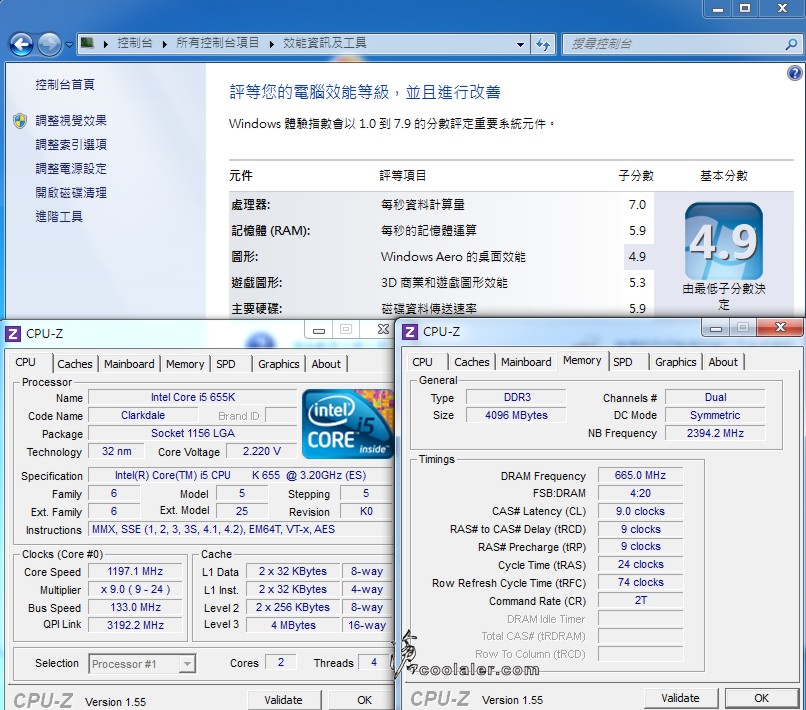Click the 665.0 MHz DRAM Frequency value

(x=640, y=476)
